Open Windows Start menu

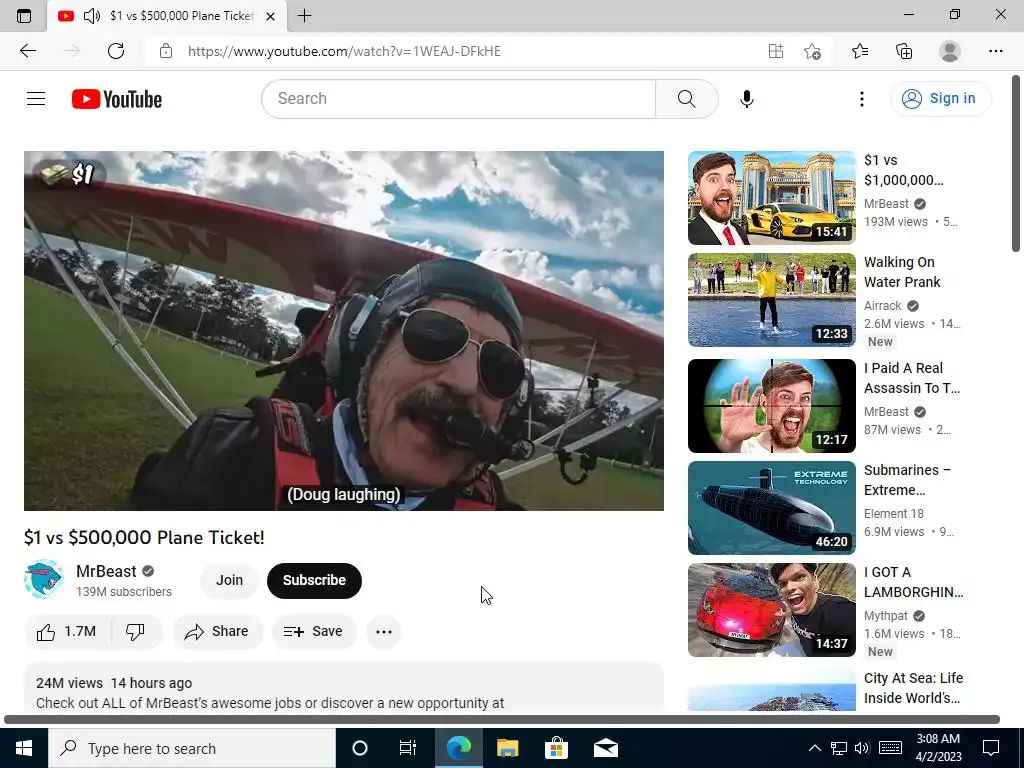[24, 748]
